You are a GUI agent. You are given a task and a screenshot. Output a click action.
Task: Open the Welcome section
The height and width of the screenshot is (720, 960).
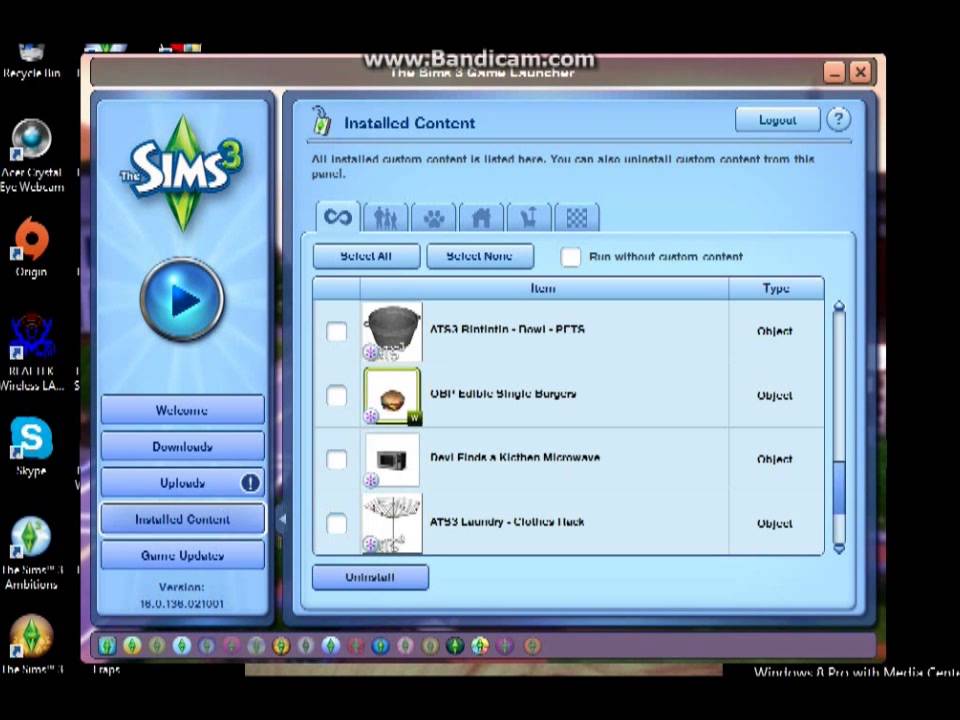[182, 410]
